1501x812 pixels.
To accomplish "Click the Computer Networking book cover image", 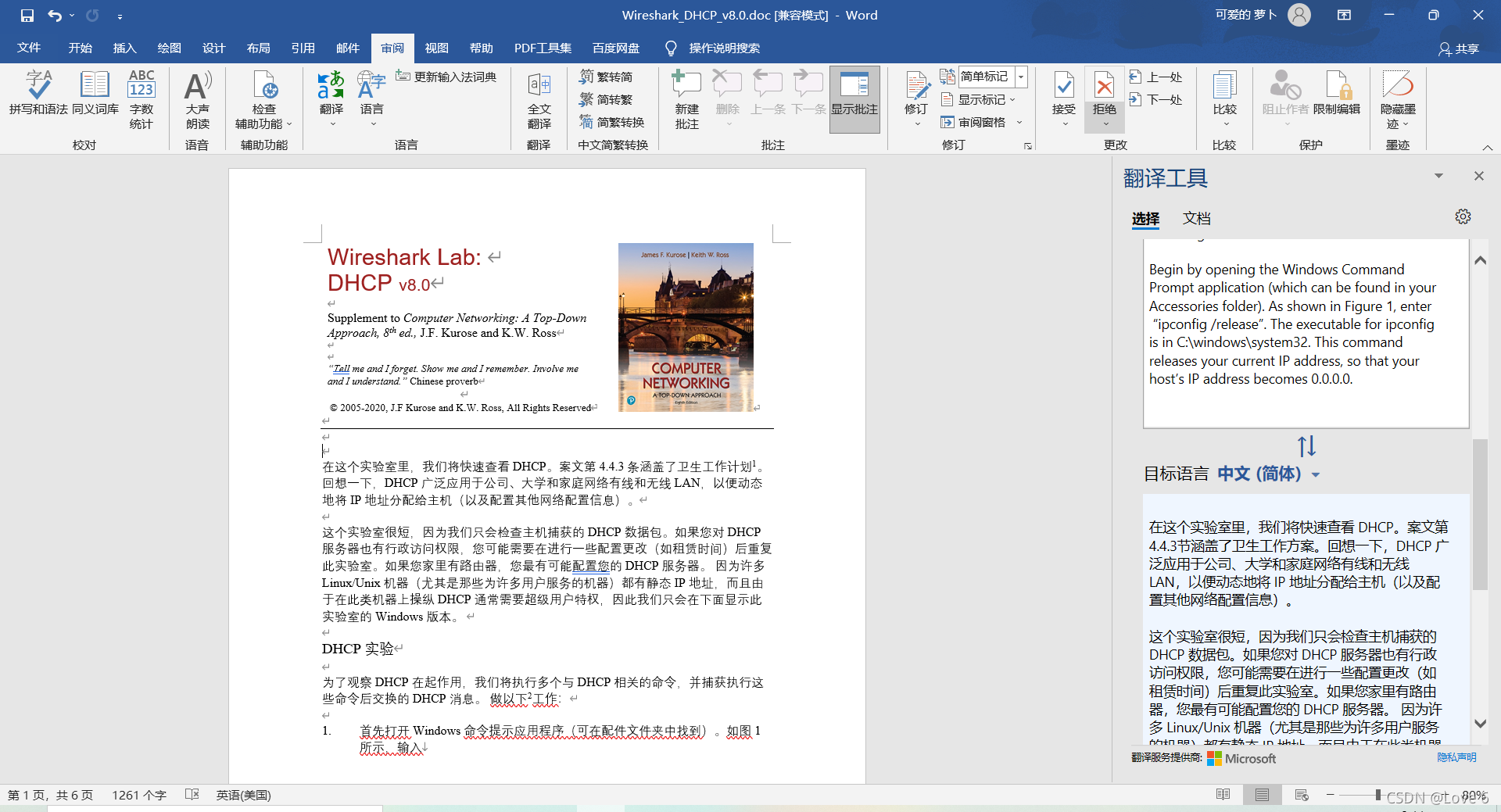I will coord(686,327).
